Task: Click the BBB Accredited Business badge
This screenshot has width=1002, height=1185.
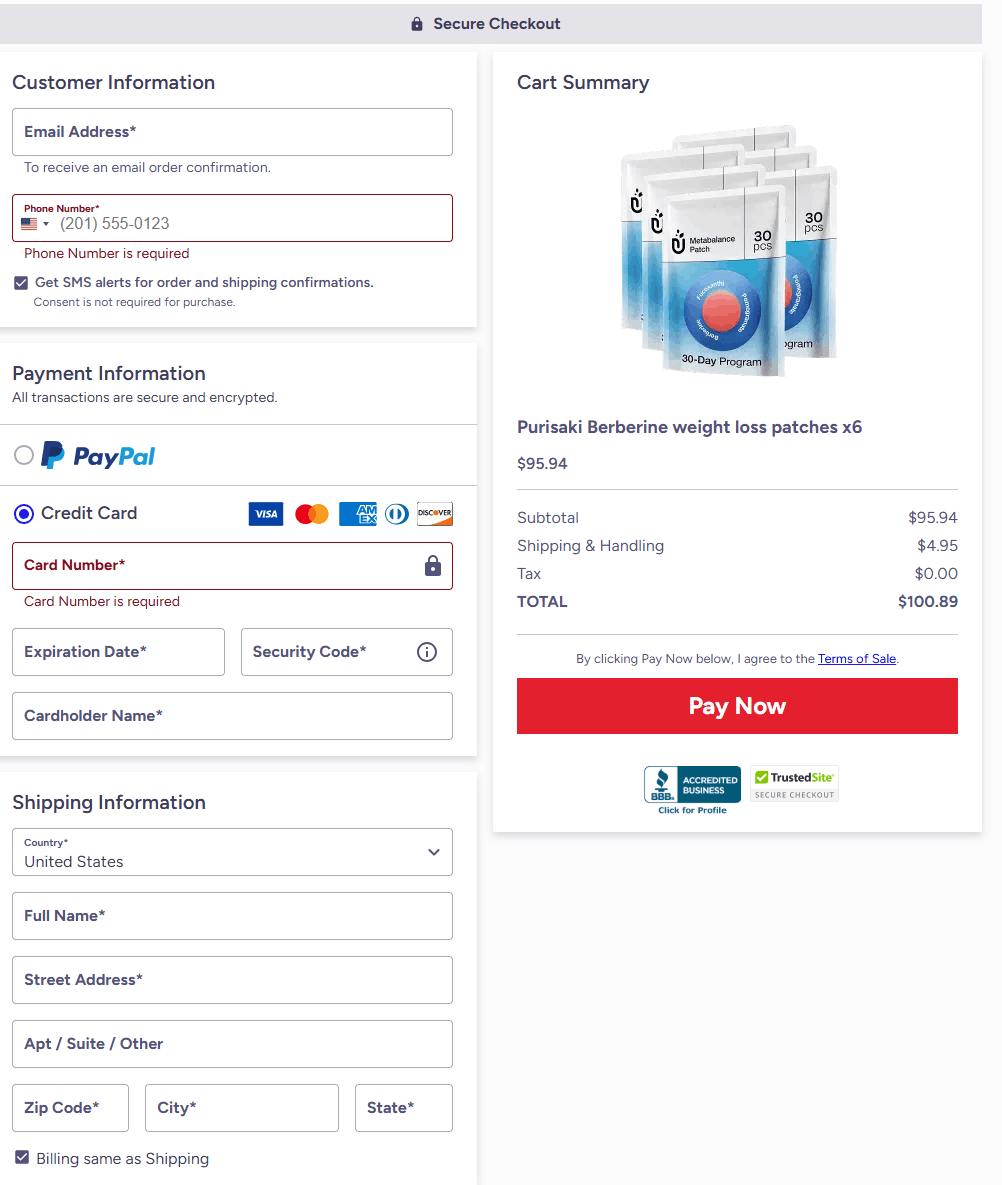Action: [x=692, y=790]
